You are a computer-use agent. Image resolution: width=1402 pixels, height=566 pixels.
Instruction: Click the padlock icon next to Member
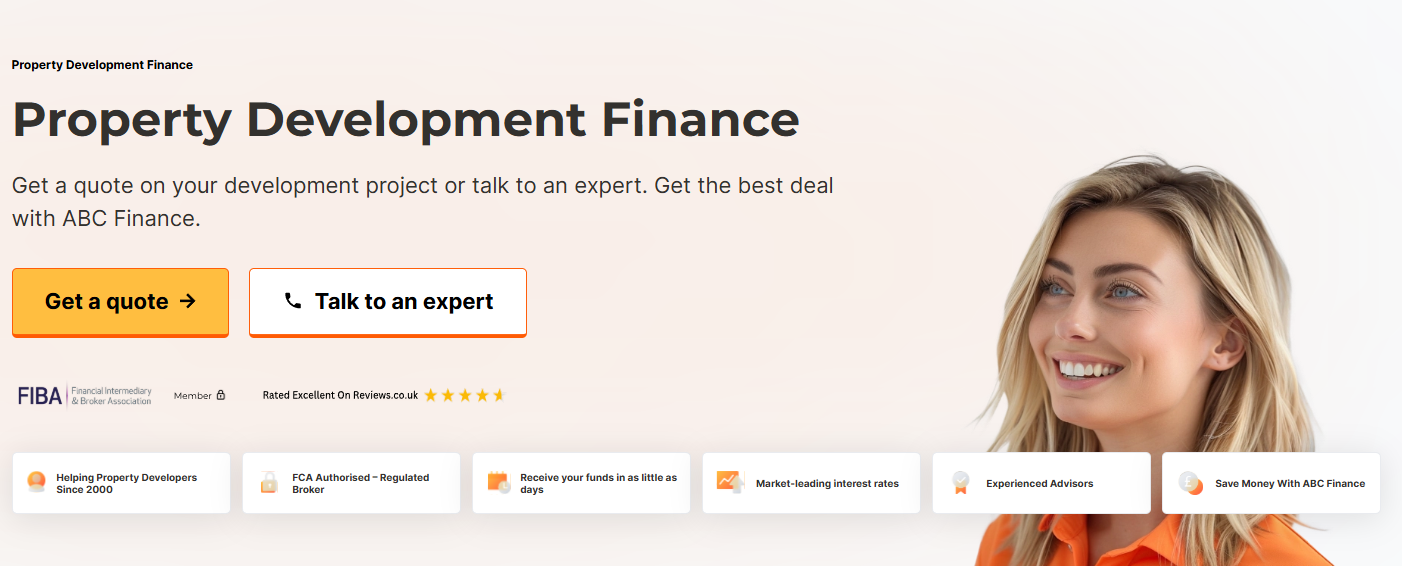click(x=221, y=395)
